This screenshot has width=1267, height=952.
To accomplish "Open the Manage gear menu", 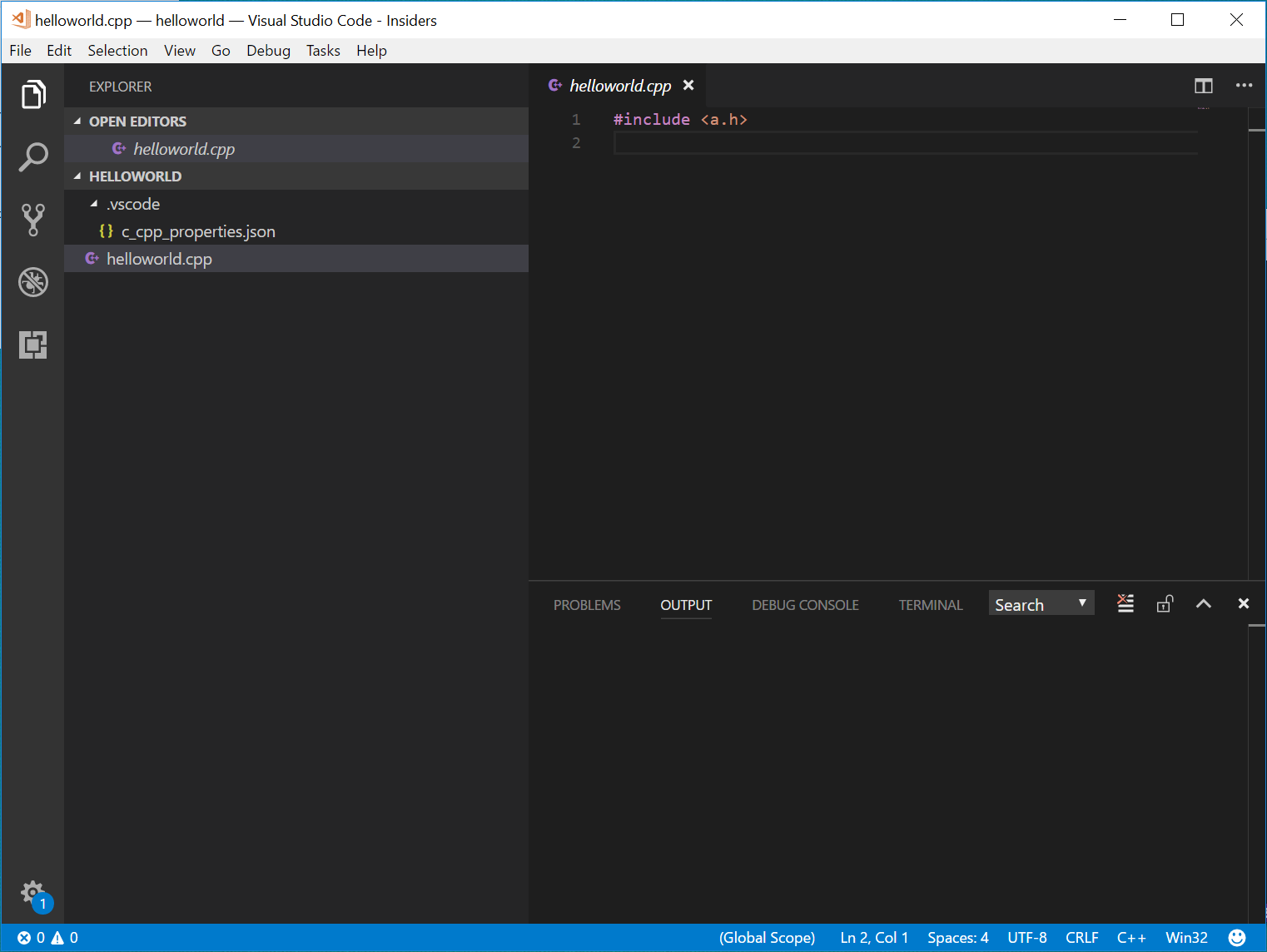I will tap(34, 895).
